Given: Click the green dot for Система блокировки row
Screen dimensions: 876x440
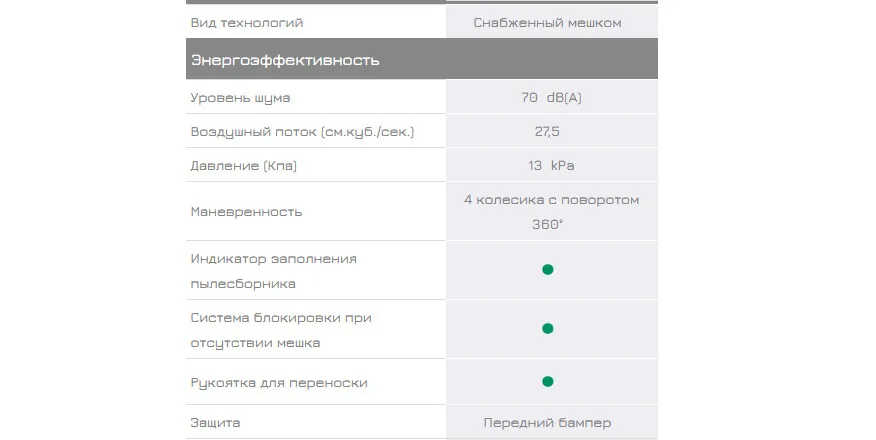Looking at the screenshot, I should [548, 328].
